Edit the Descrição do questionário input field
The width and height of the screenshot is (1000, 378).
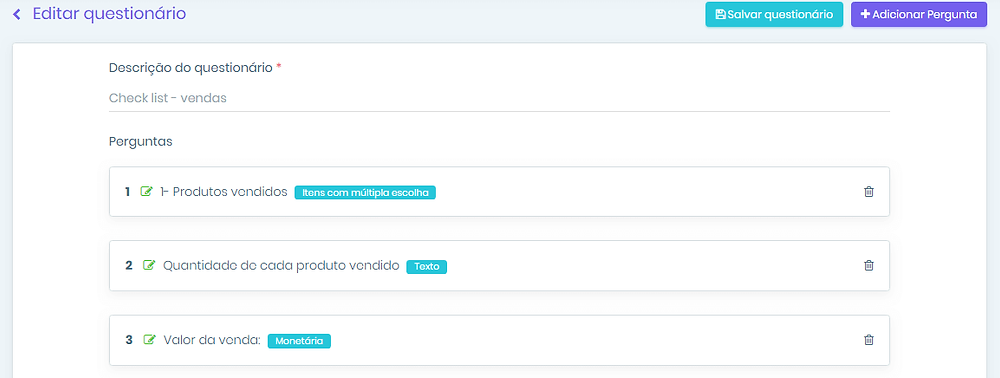pyautogui.click(x=499, y=98)
